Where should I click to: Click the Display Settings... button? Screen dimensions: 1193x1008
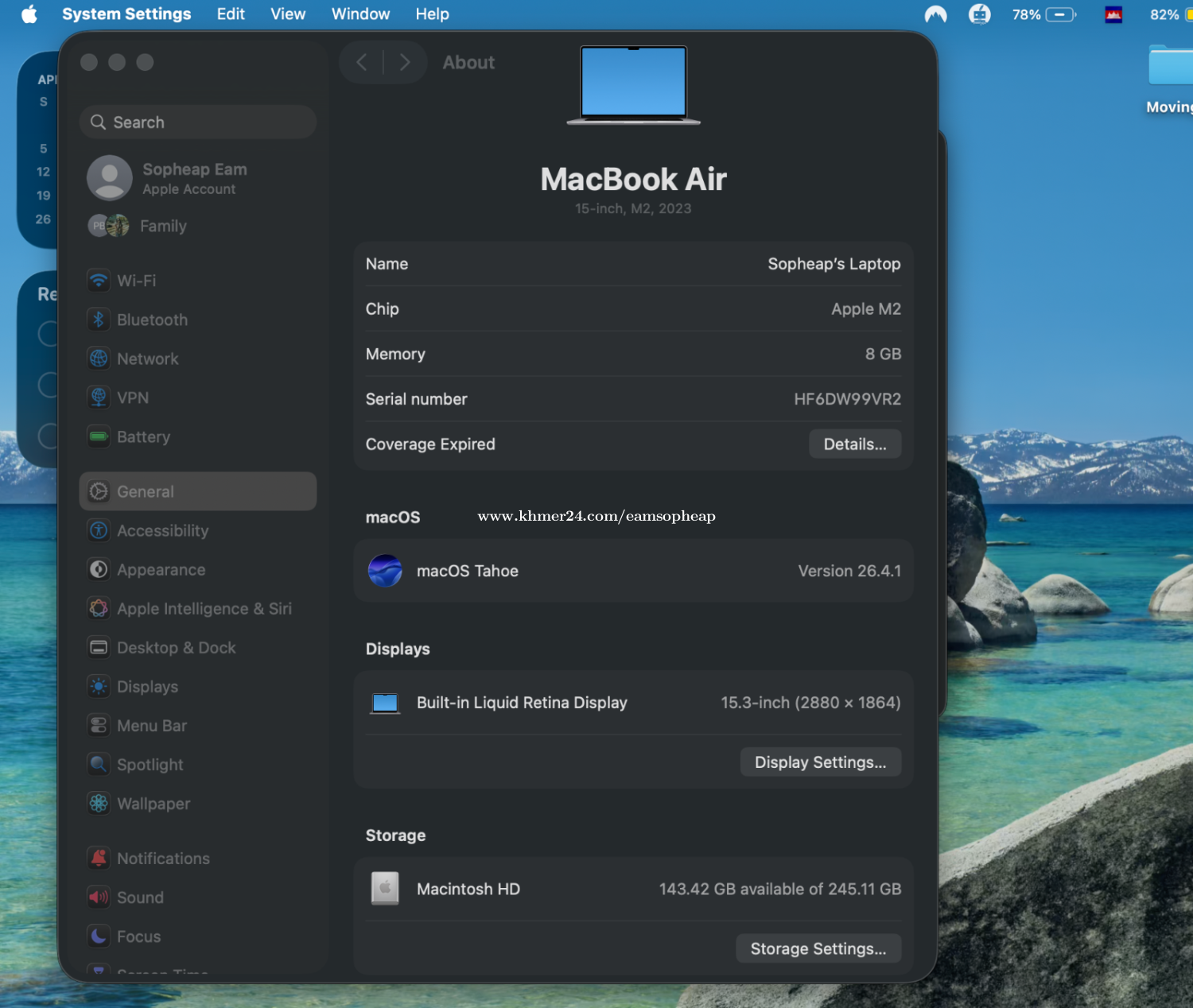tap(821, 762)
